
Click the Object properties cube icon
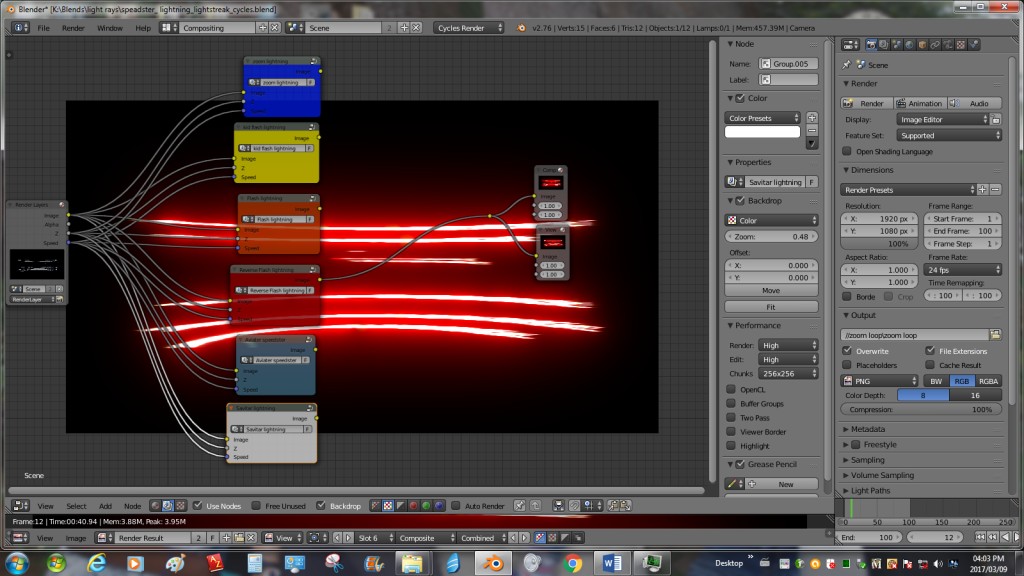click(x=922, y=45)
